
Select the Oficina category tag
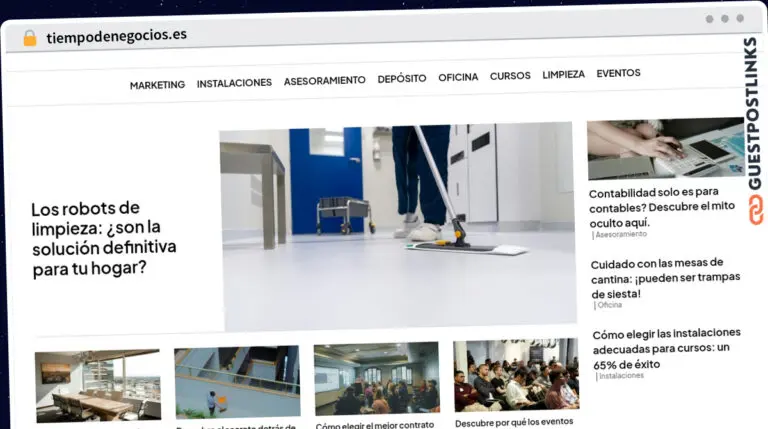click(x=609, y=305)
